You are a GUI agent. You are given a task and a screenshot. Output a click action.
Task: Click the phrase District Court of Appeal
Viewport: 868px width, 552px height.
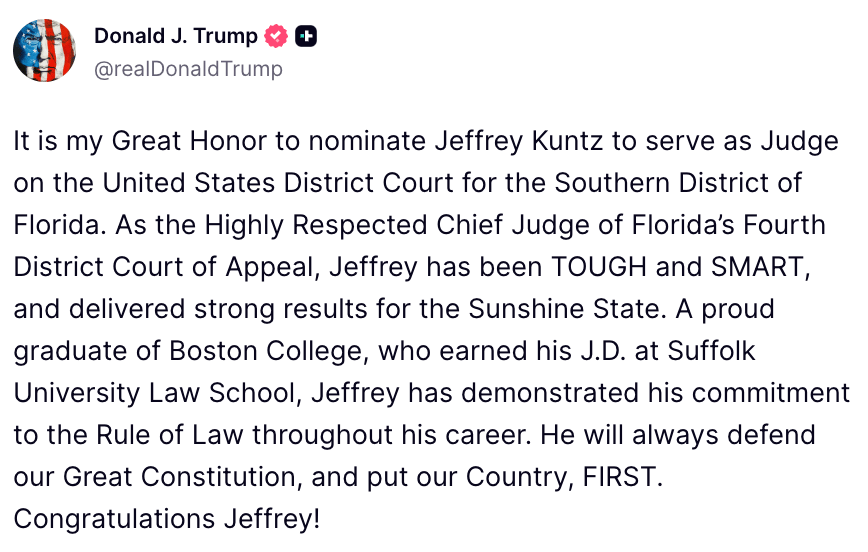point(164,267)
